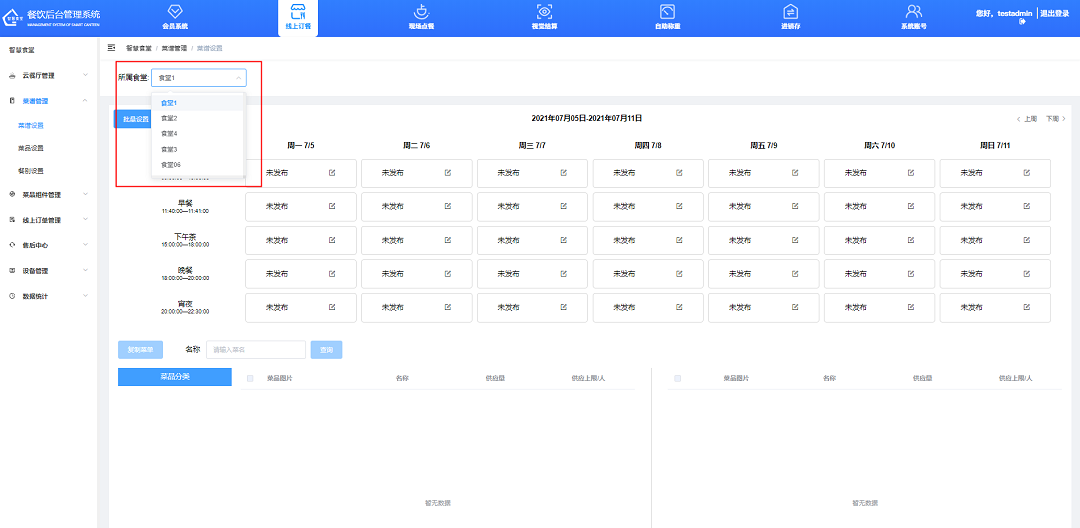Open the 自助称重 scale icon
Image resolution: width=1080 pixels, height=528 pixels.
667,11
